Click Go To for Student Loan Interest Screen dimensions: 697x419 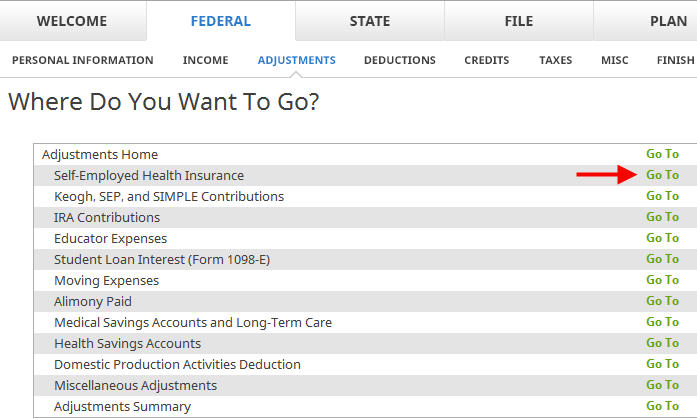(x=662, y=259)
